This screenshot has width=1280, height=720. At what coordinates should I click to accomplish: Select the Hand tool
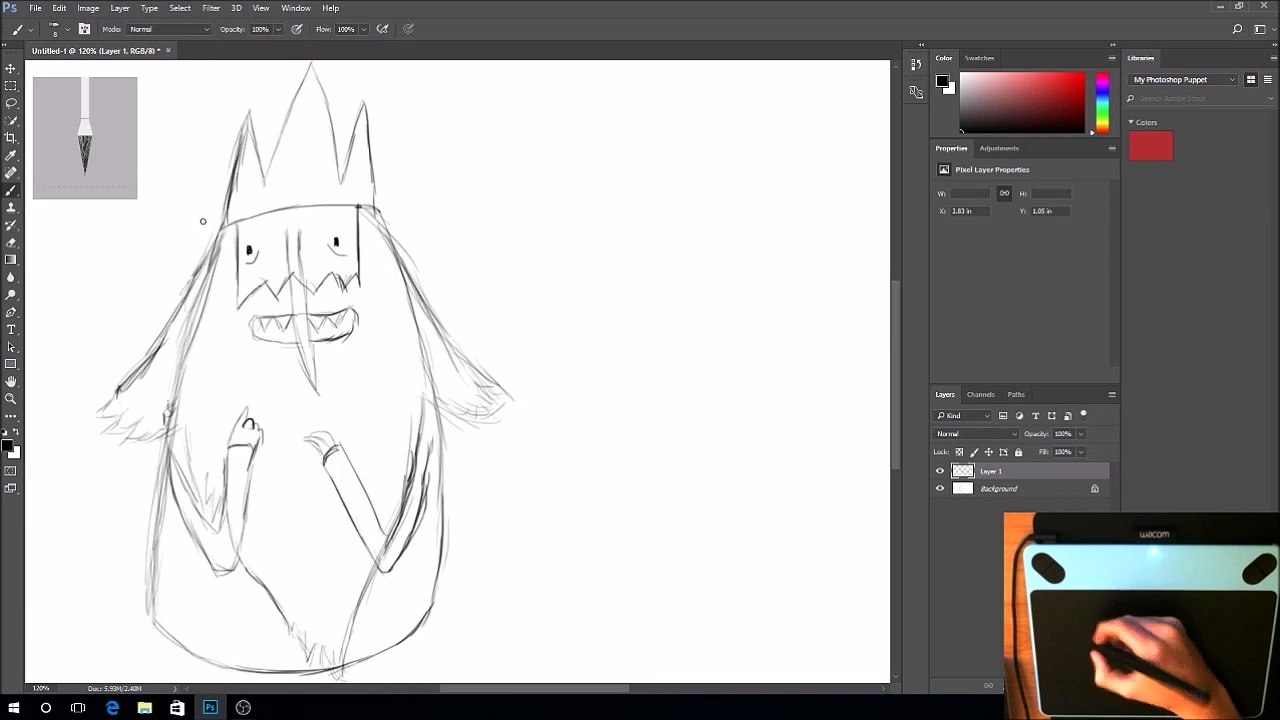[x=11, y=381]
